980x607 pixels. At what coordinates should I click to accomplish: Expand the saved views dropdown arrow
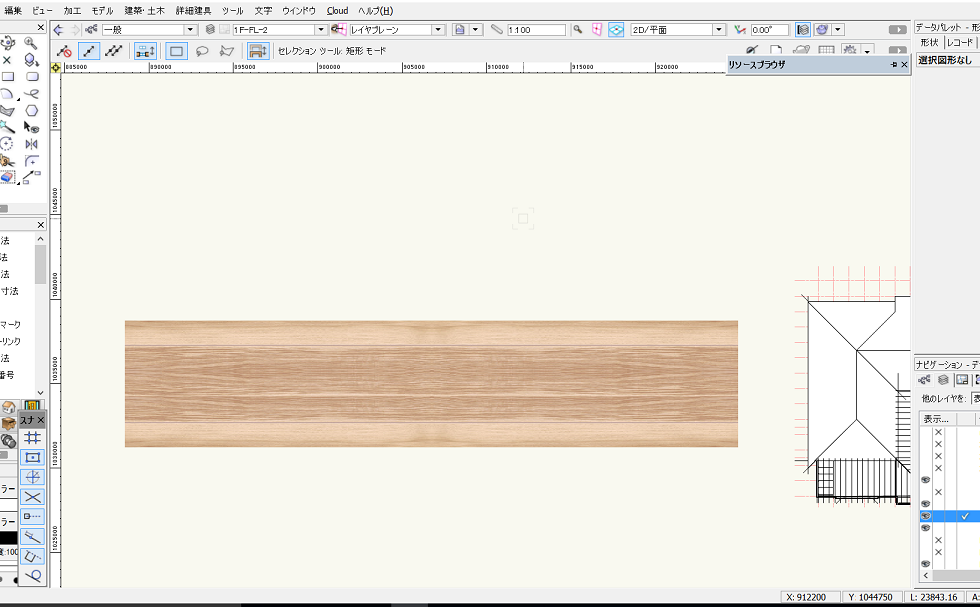(x=476, y=29)
